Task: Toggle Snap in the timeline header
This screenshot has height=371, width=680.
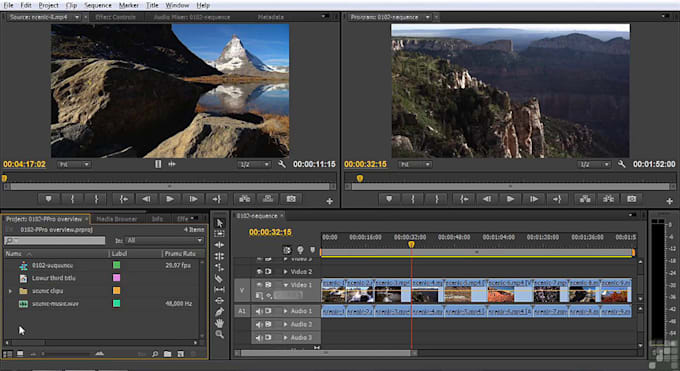Action: 287,250
